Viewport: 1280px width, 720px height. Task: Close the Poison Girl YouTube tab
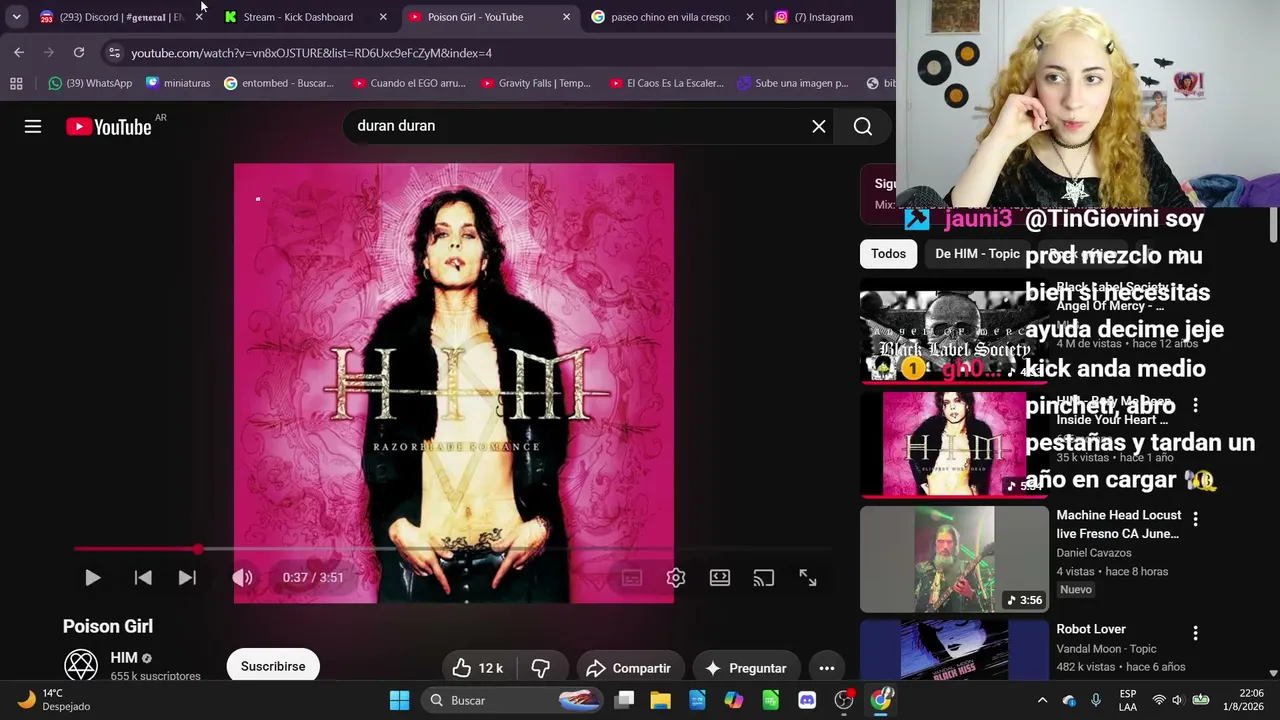tap(566, 17)
